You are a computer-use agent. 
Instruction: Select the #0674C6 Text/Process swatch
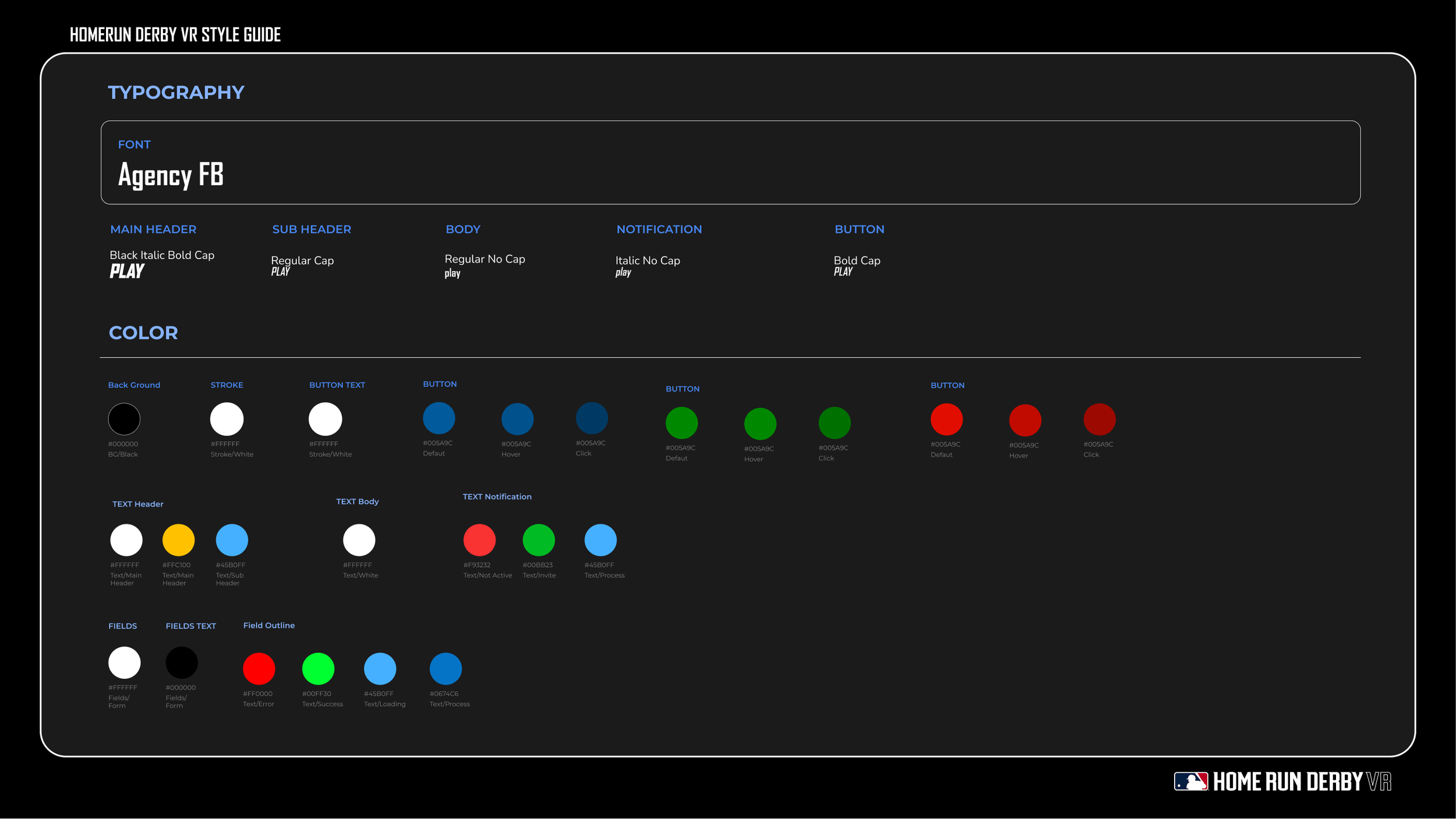[x=446, y=669]
